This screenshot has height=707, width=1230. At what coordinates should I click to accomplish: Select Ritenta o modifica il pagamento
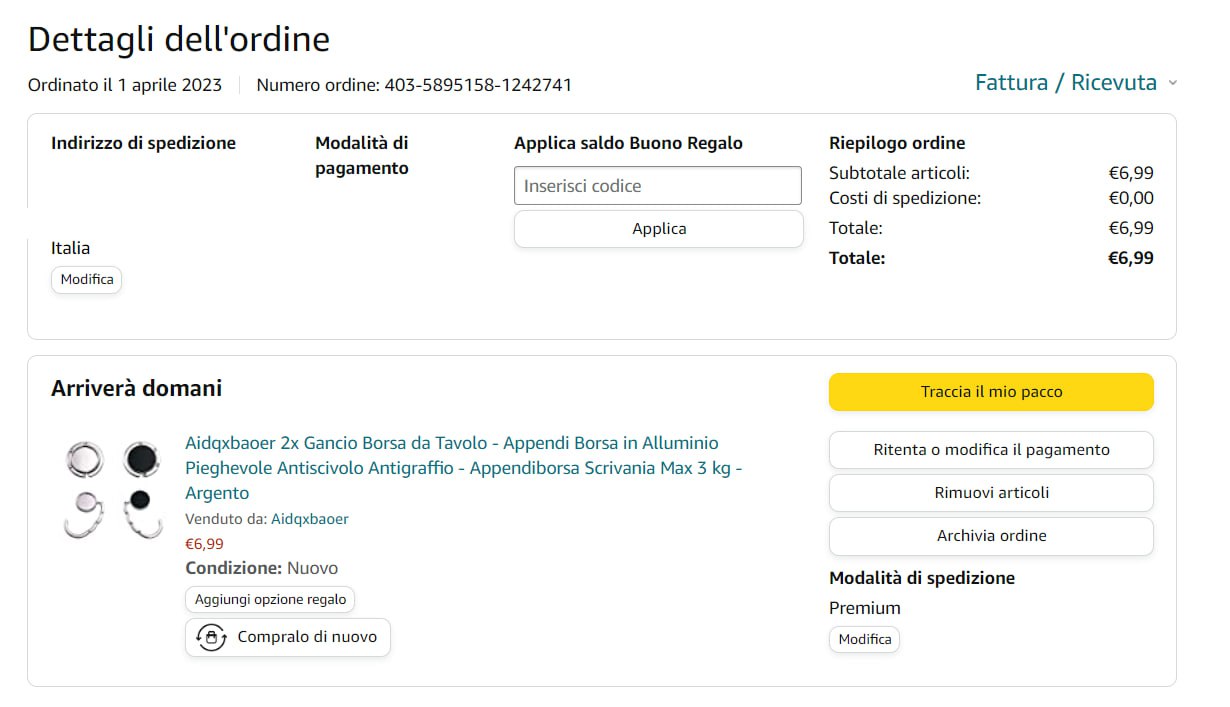point(991,450)
